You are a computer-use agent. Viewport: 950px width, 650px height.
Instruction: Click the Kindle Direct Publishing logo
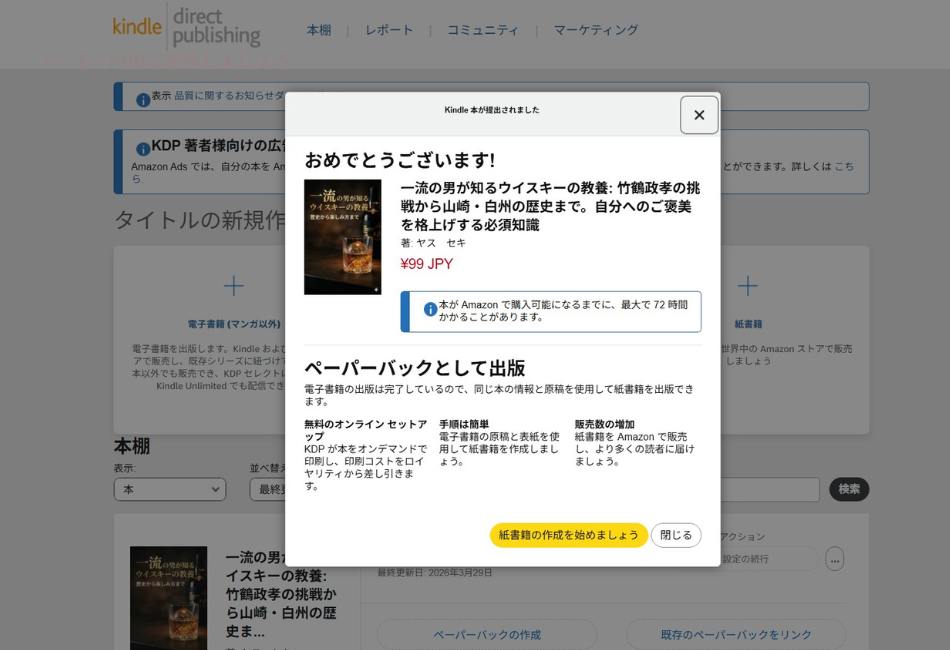point(185,30)
